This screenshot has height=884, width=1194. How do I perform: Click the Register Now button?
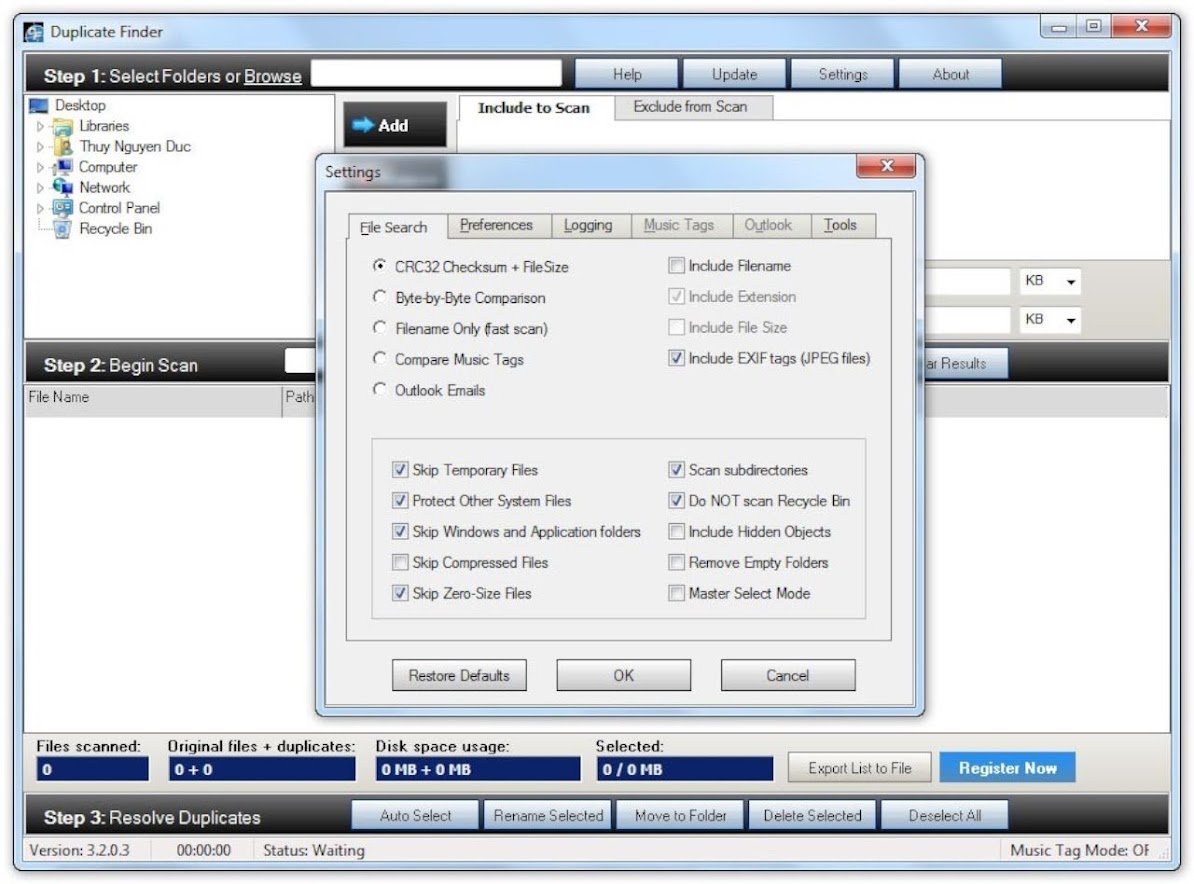click(1007, 768)
